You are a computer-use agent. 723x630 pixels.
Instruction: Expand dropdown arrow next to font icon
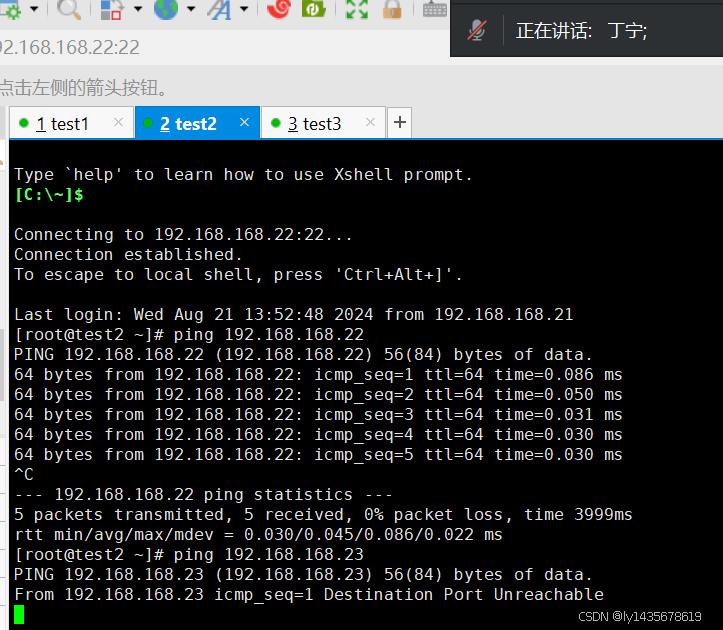(x=242, y=10)
